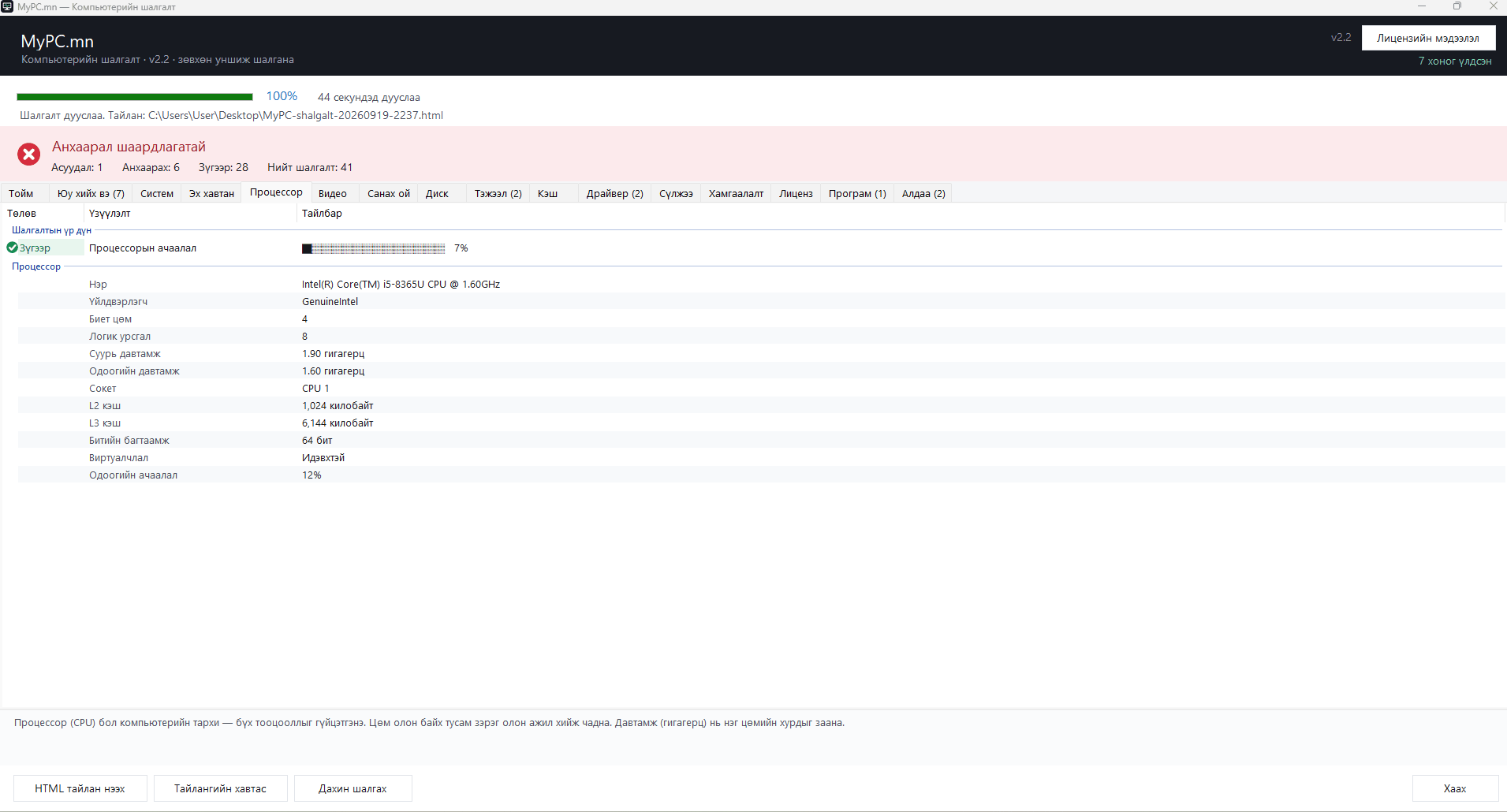Switch to the Эх хавтан tab
The width and height of the screenshot is (1507, 812).
tap(211, 193)
